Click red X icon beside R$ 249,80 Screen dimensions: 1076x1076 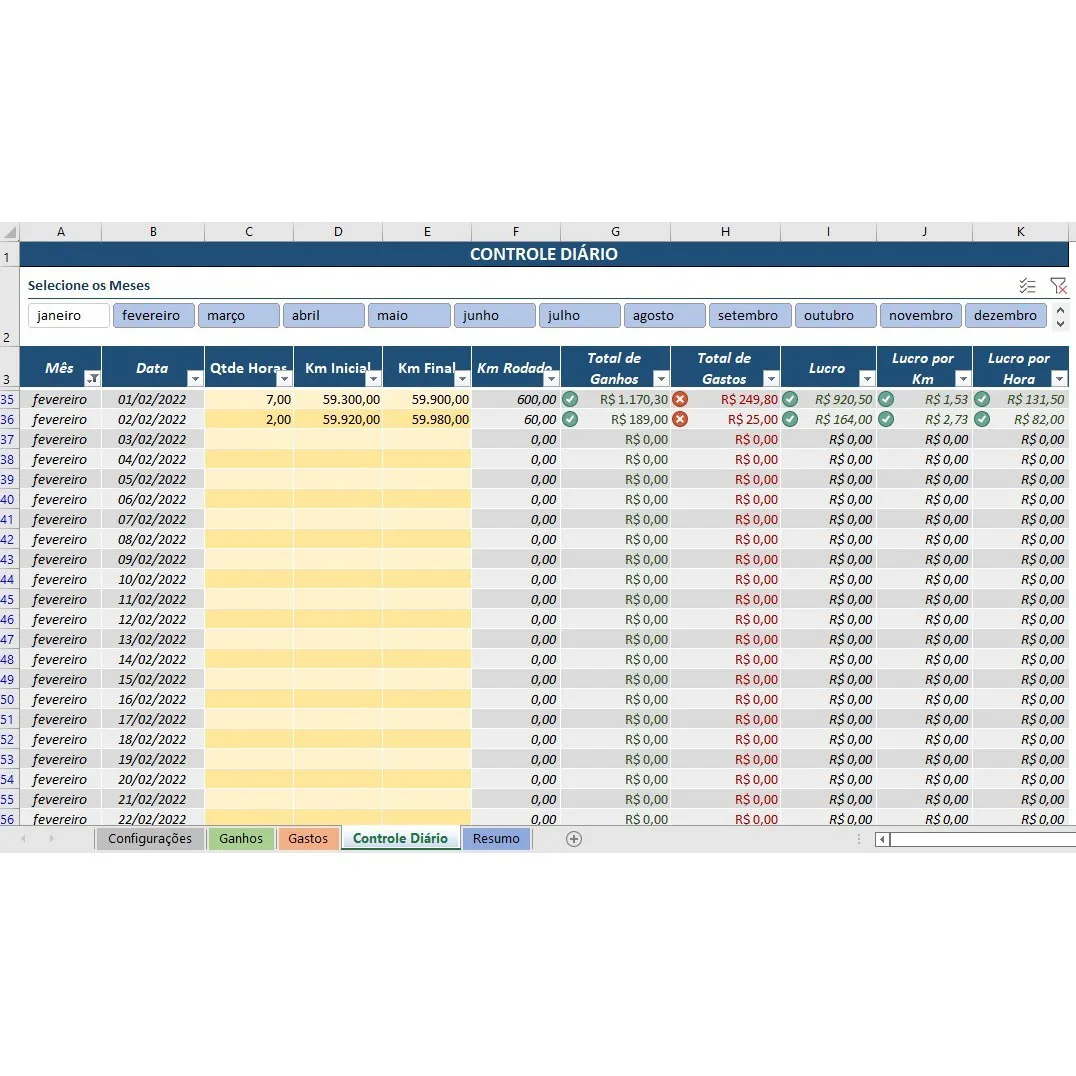pyautogui.click(x=680, y=399)
